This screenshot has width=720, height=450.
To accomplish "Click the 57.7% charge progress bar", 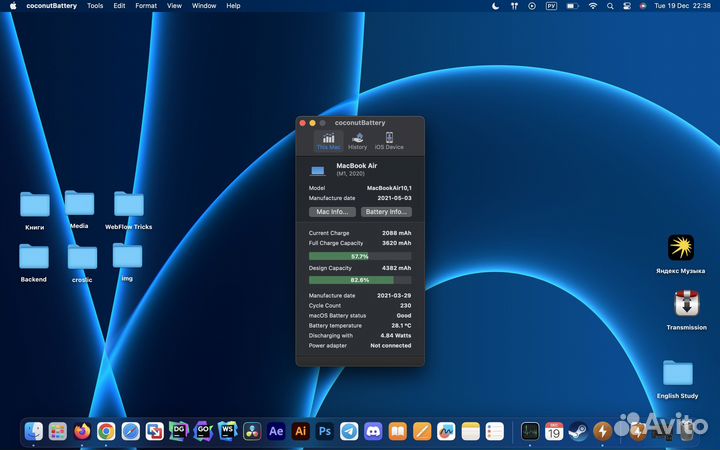I will (x=360, y=256).
